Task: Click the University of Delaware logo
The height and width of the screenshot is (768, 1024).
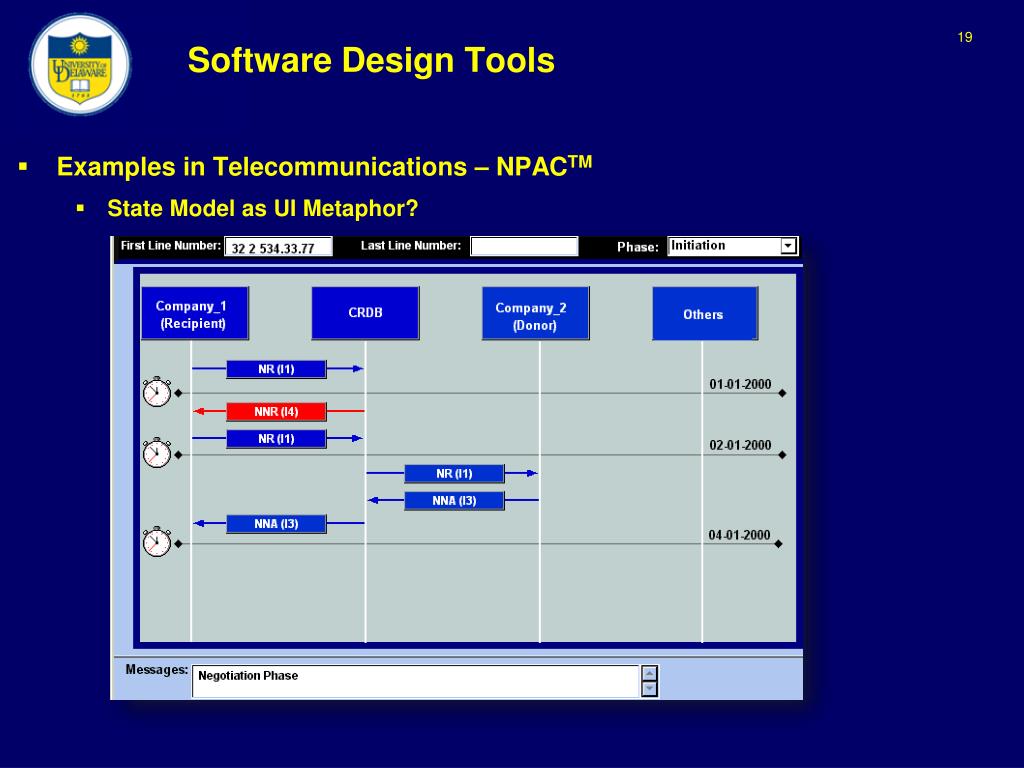Action: click(80, 64)
